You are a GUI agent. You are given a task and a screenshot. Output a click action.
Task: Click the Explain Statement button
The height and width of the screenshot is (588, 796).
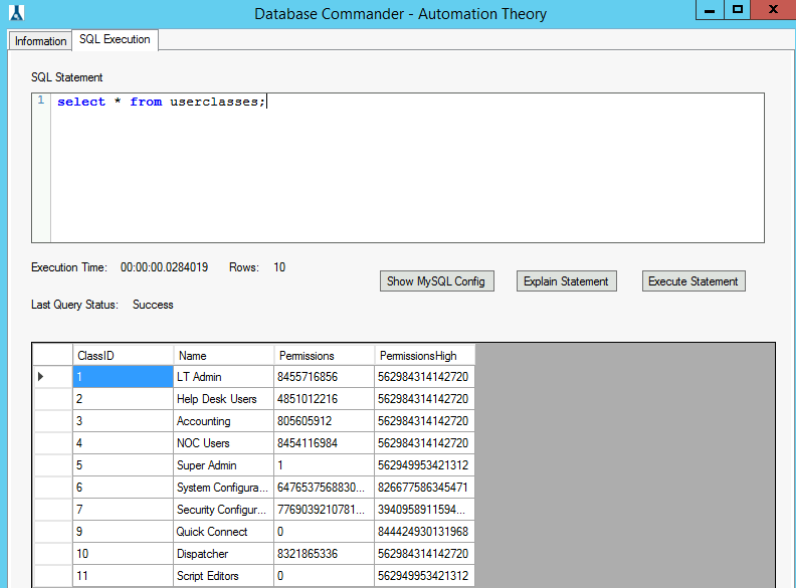(x=566, y=281)
